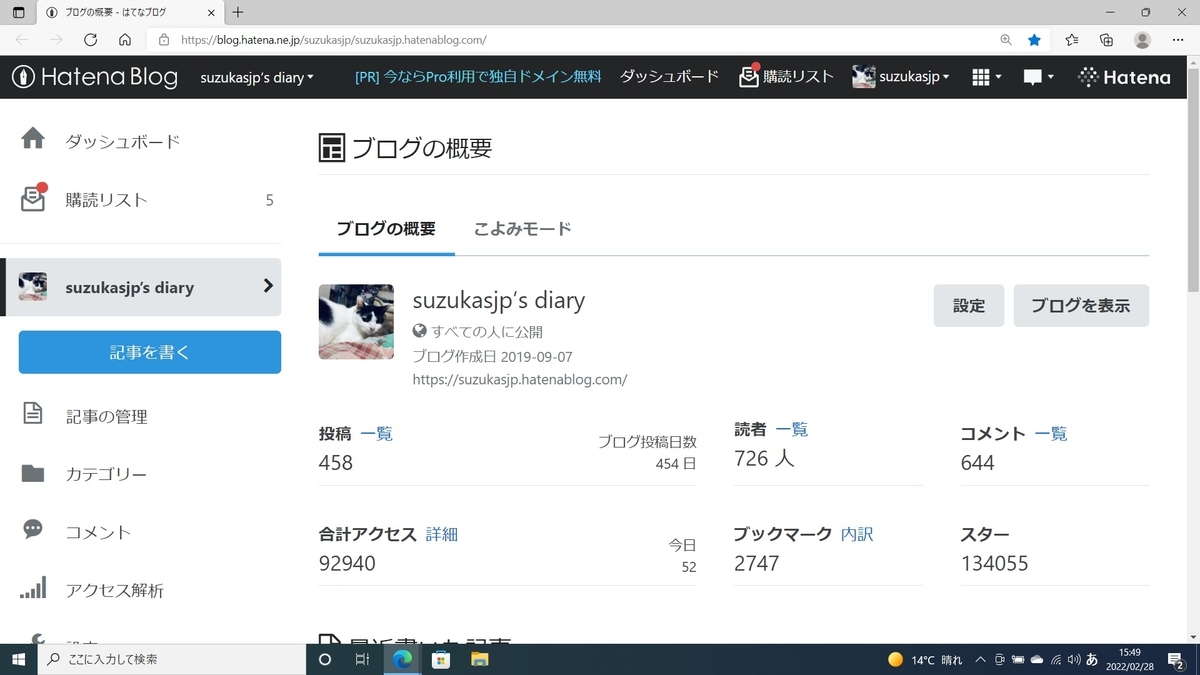Screen dimensions: 1200x675
Task: Open the notifications speech bubble dropdown
Action: 1038,77
